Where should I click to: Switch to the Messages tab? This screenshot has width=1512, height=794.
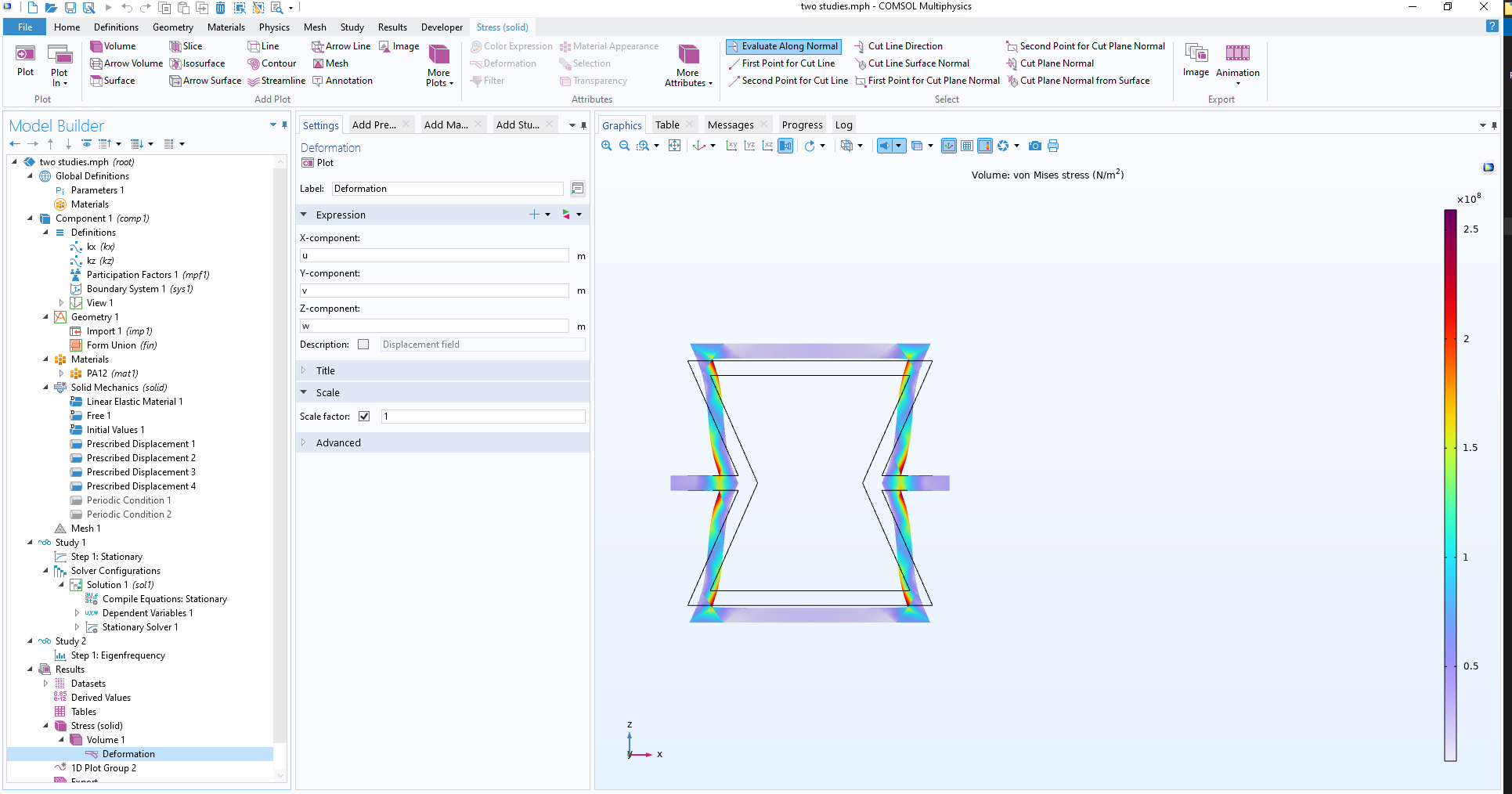coord(730,125)
